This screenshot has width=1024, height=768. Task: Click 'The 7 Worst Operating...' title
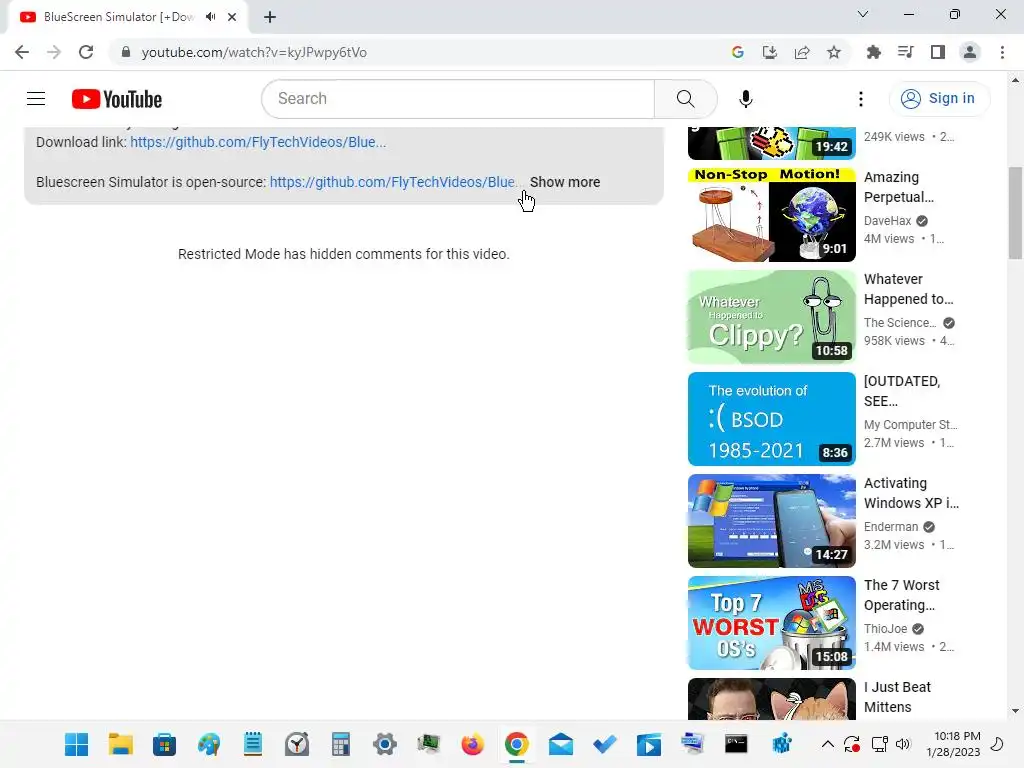(902, 595)
